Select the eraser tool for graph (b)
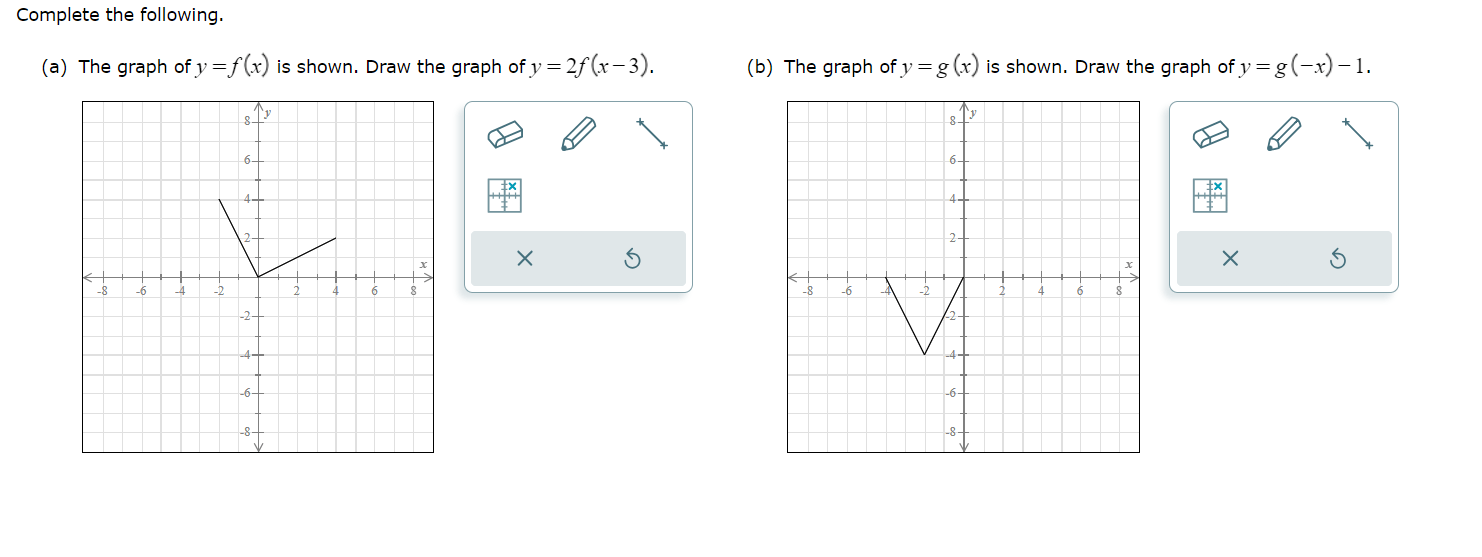The image size is (1482, 557). pyautogui.click(x=1210, y=136)
